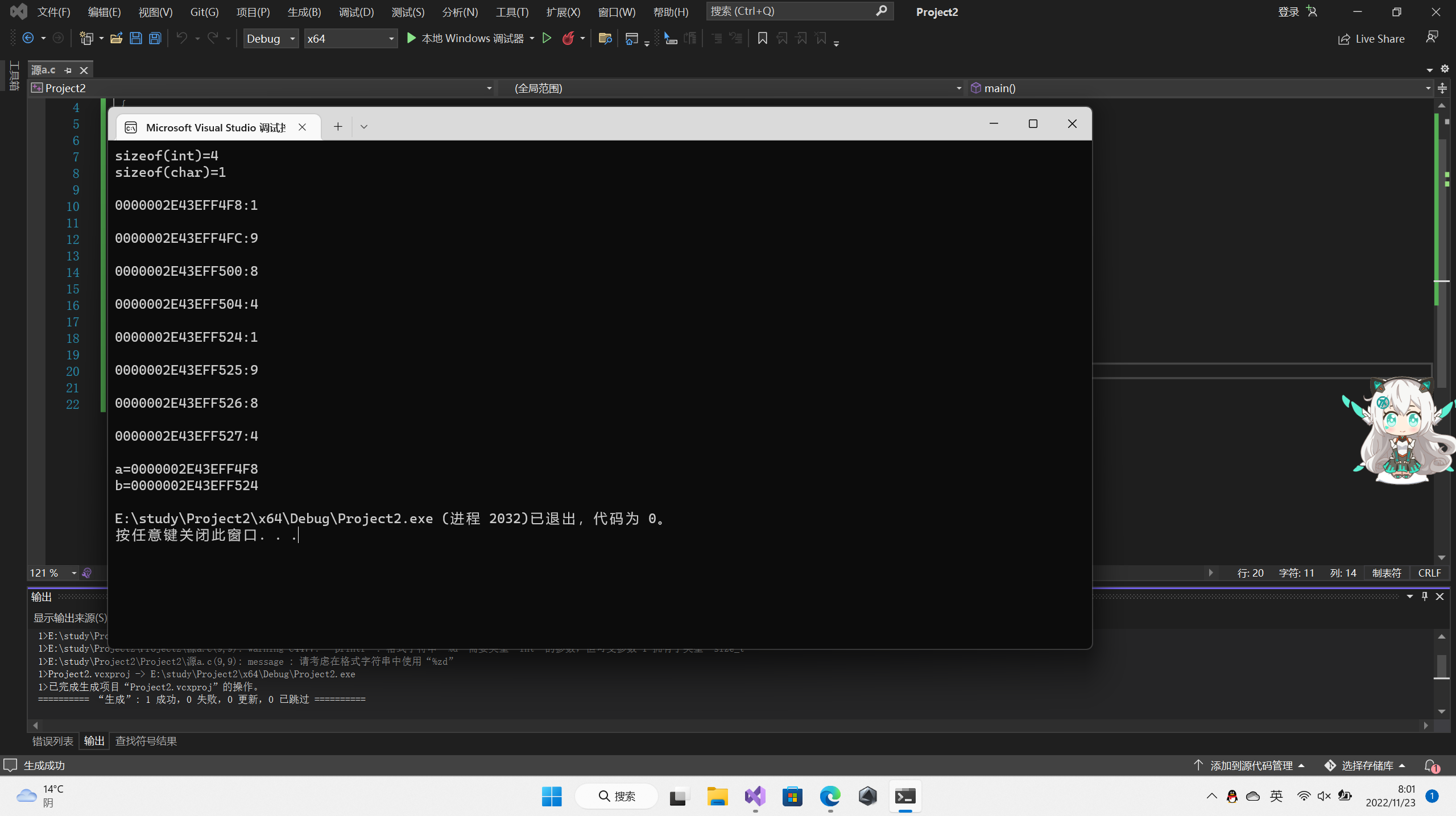Click the Save file icon
Viewport: 1456px width, 816px height.
coord(135,38)
